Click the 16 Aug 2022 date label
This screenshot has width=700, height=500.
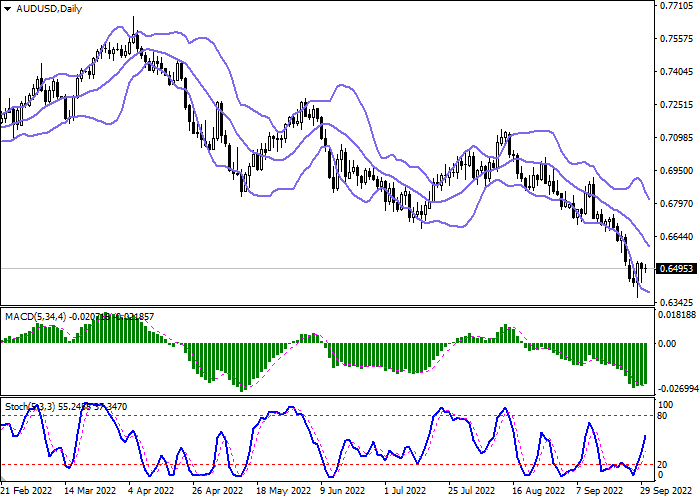coord(537,492)
